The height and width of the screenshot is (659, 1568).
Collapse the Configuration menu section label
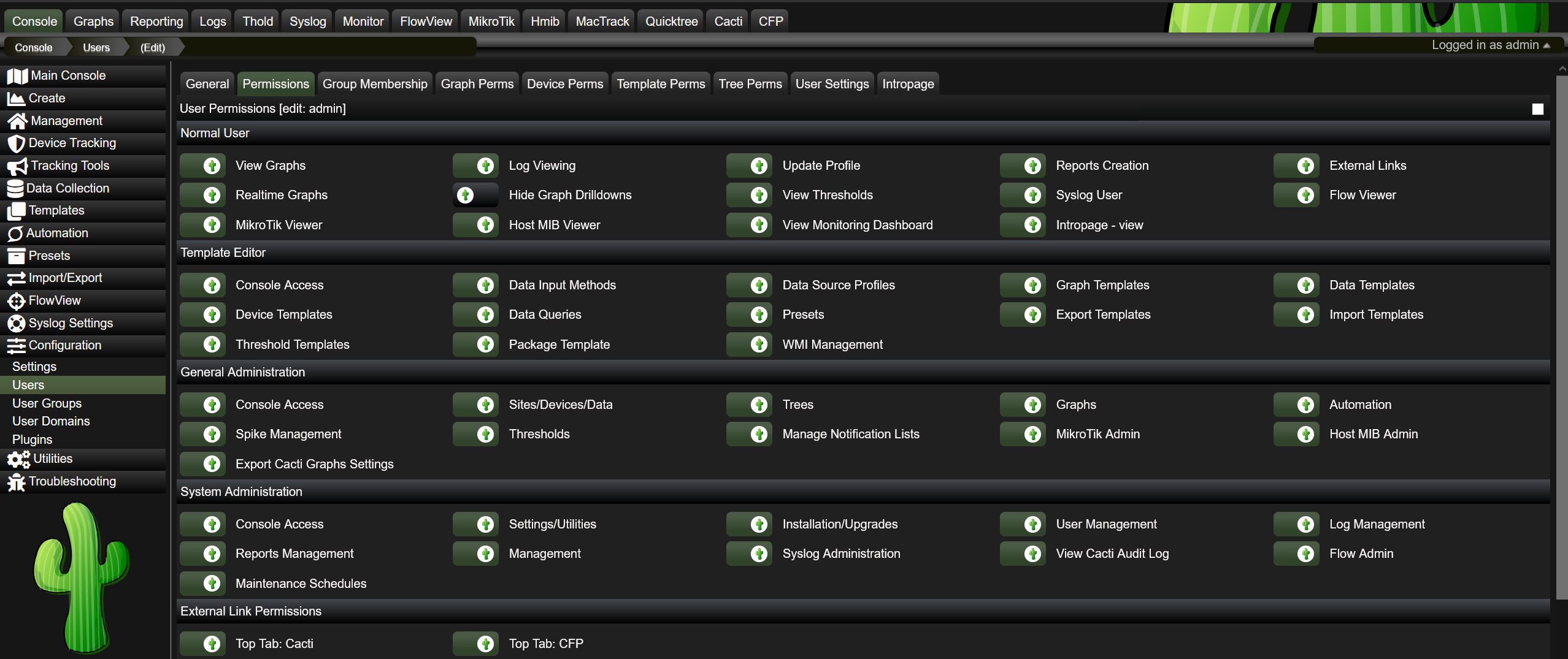click(65, 345)
